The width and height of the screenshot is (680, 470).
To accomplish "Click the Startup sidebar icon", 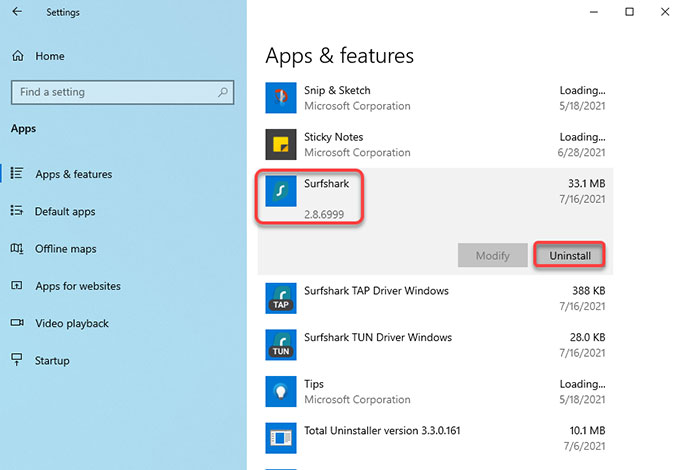I will point(17,359).
